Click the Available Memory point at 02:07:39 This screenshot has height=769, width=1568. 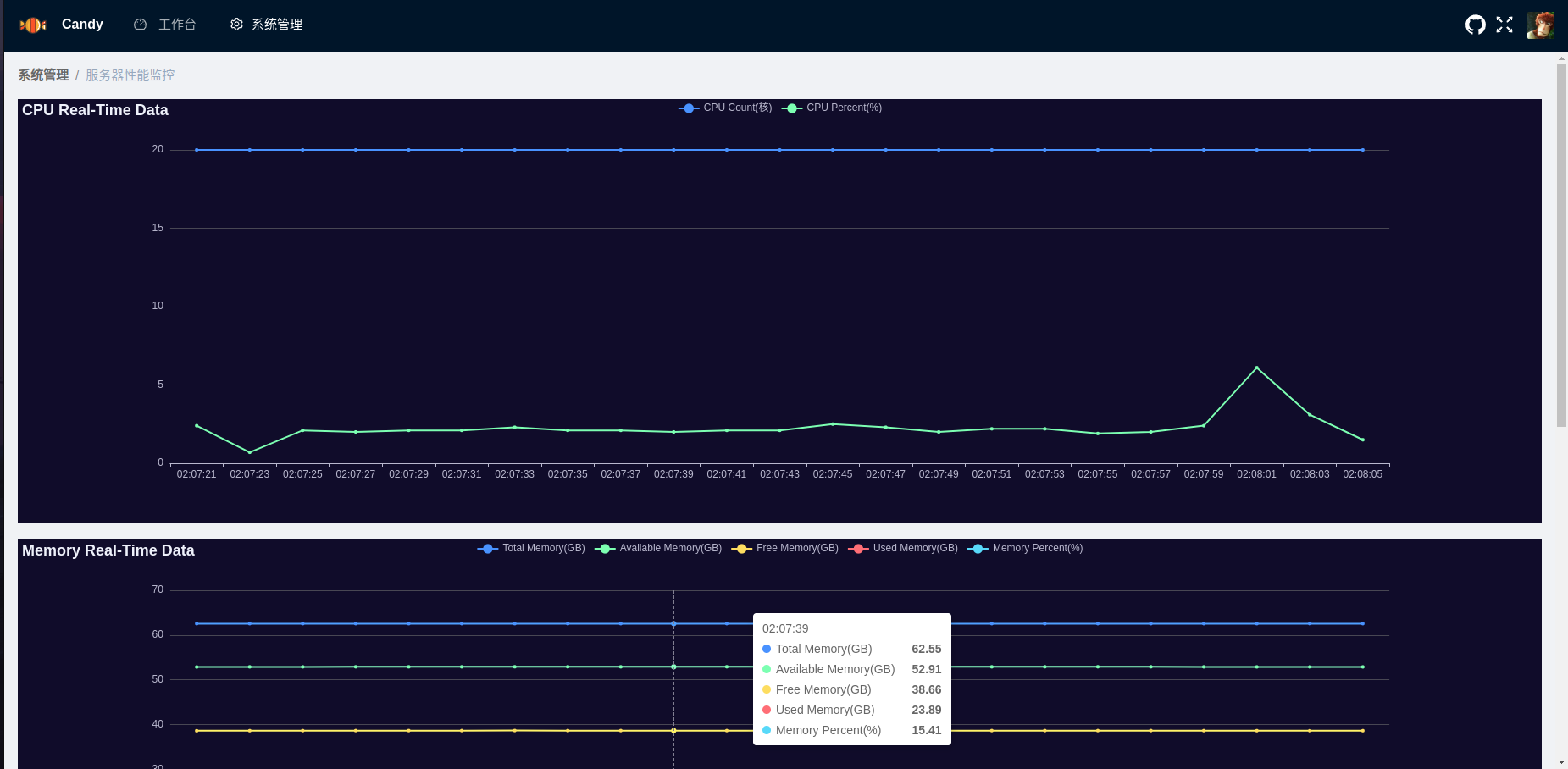(x=673, y=667)
